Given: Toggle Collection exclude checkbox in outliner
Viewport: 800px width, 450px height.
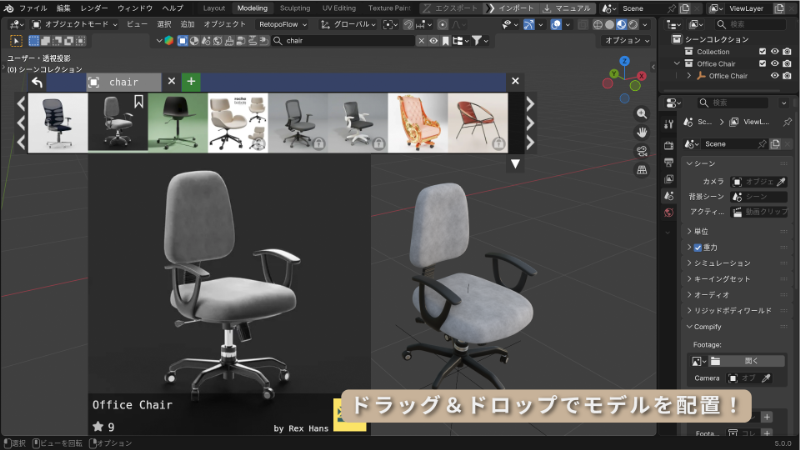Looking at the screenshot, I should coord(762,52).
